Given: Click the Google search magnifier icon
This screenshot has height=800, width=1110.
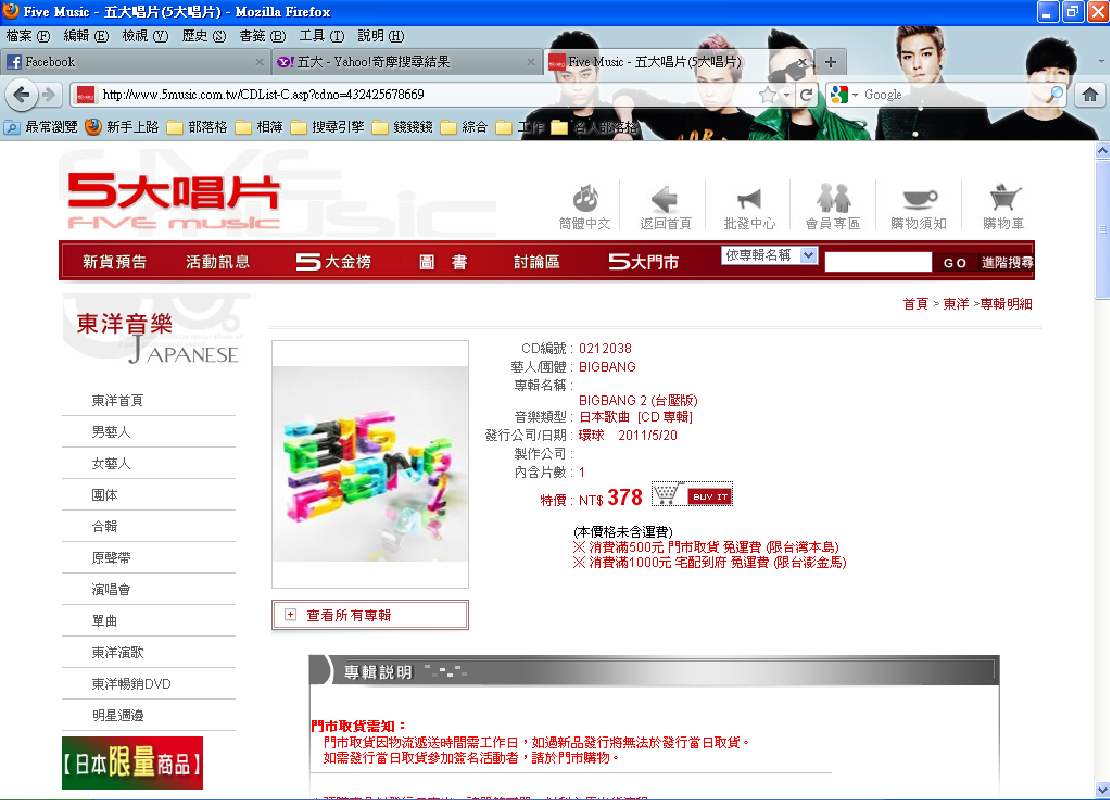Looking at the screenshot, I should 1055,94.
